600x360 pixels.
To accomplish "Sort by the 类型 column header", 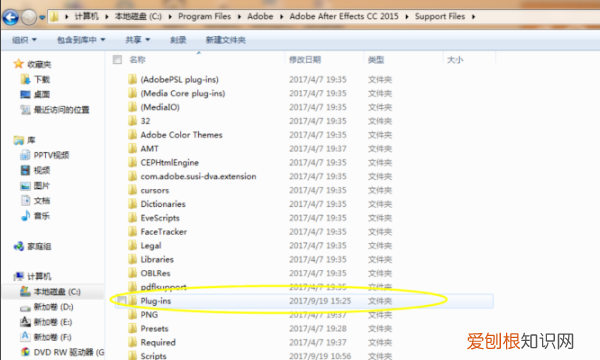I will pyautogui.click(x=376, y=60).
